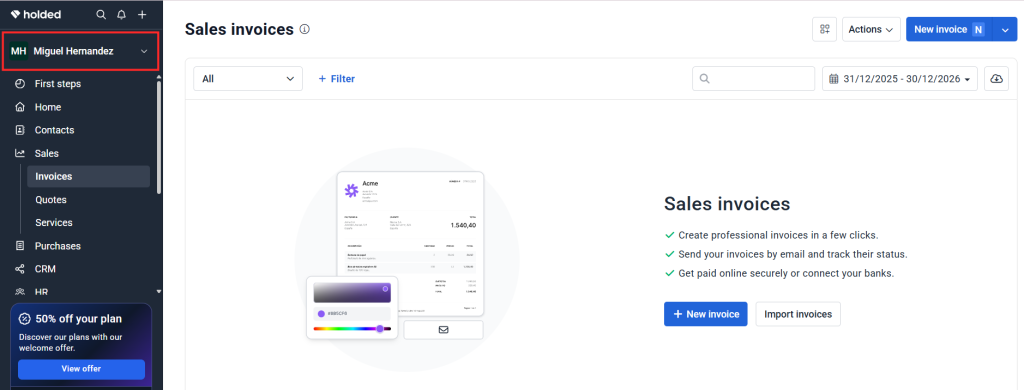Focus the invoice search field
Screen dimensions: 1024x390
pos(754,78)
